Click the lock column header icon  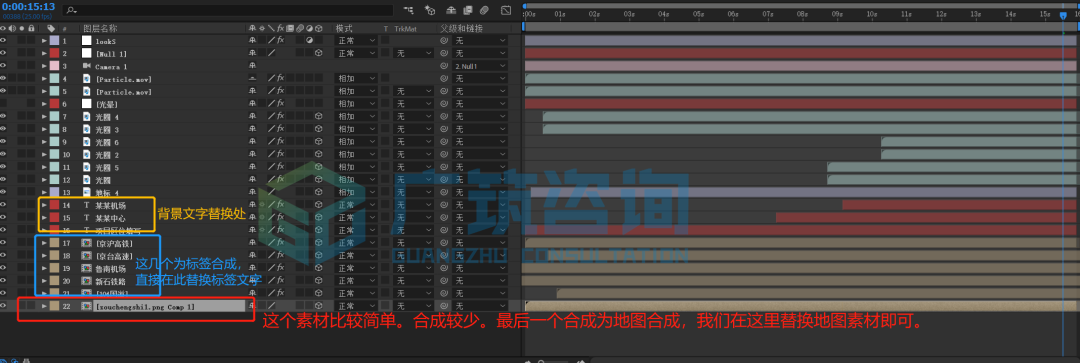click(x=32, y=28)
